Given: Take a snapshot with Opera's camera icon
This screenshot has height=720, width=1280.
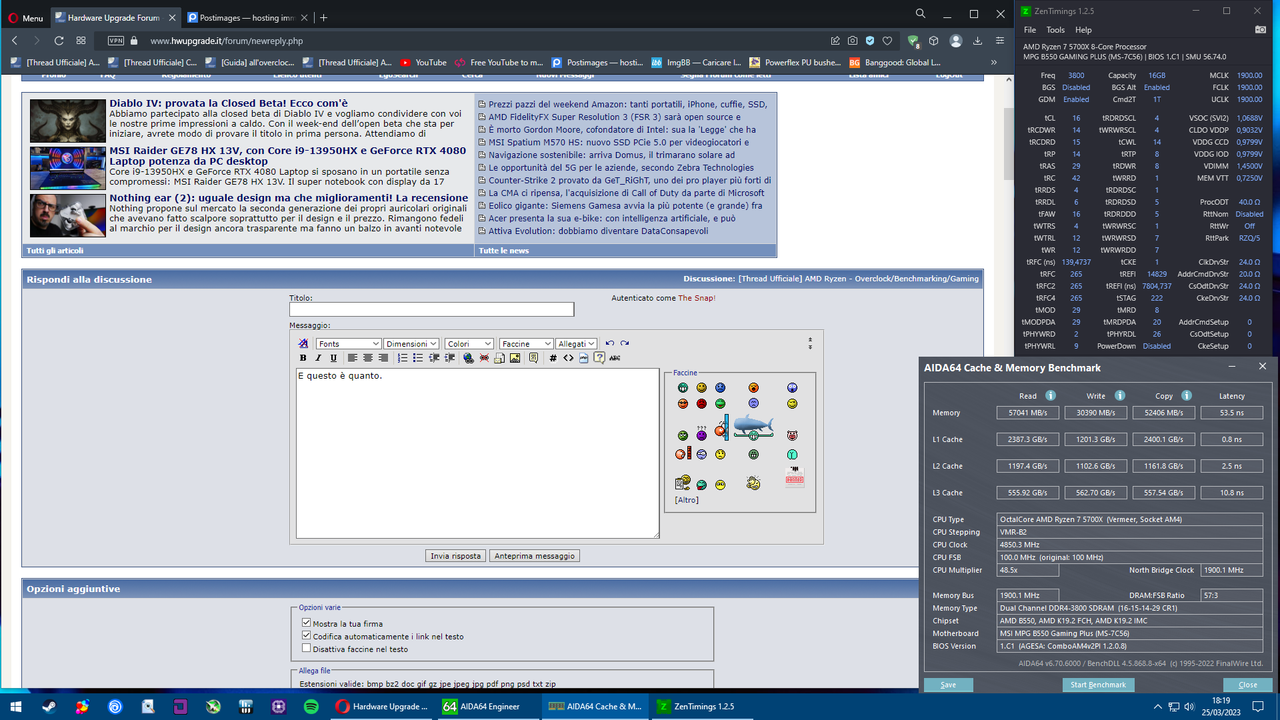Looking at the screenshot, I should (x=853, y=41).
